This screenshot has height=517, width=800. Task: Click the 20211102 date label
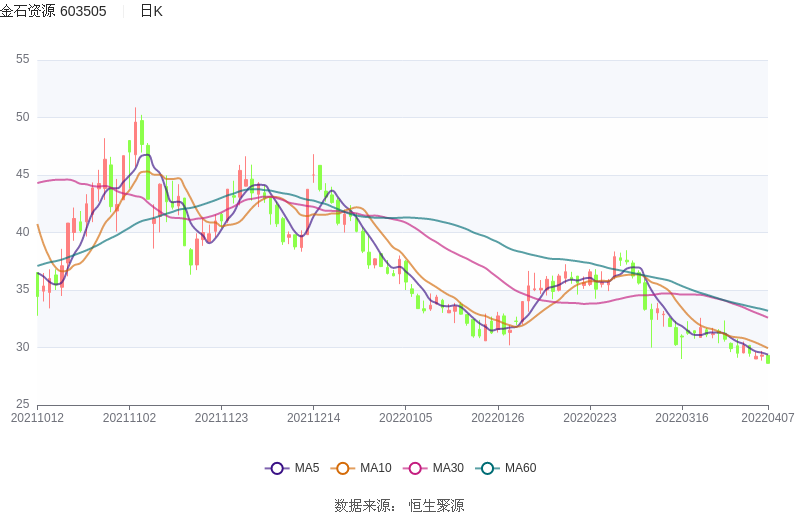pos(129,418)
